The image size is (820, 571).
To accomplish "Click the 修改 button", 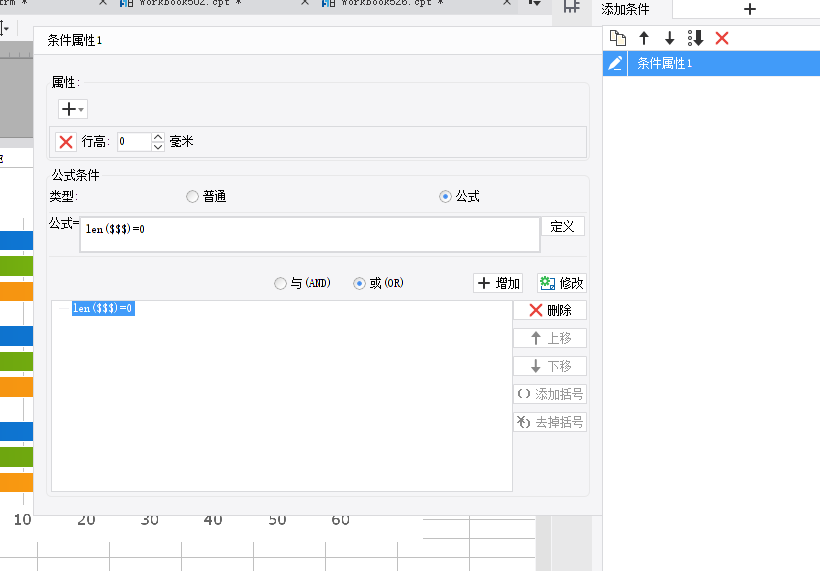I will 562,283.
